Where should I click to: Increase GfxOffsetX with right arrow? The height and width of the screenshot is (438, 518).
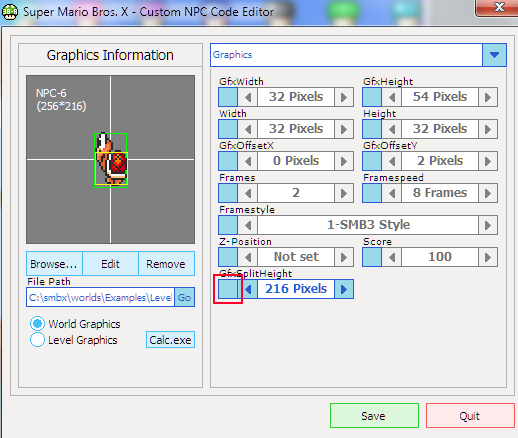pos(344,161)
